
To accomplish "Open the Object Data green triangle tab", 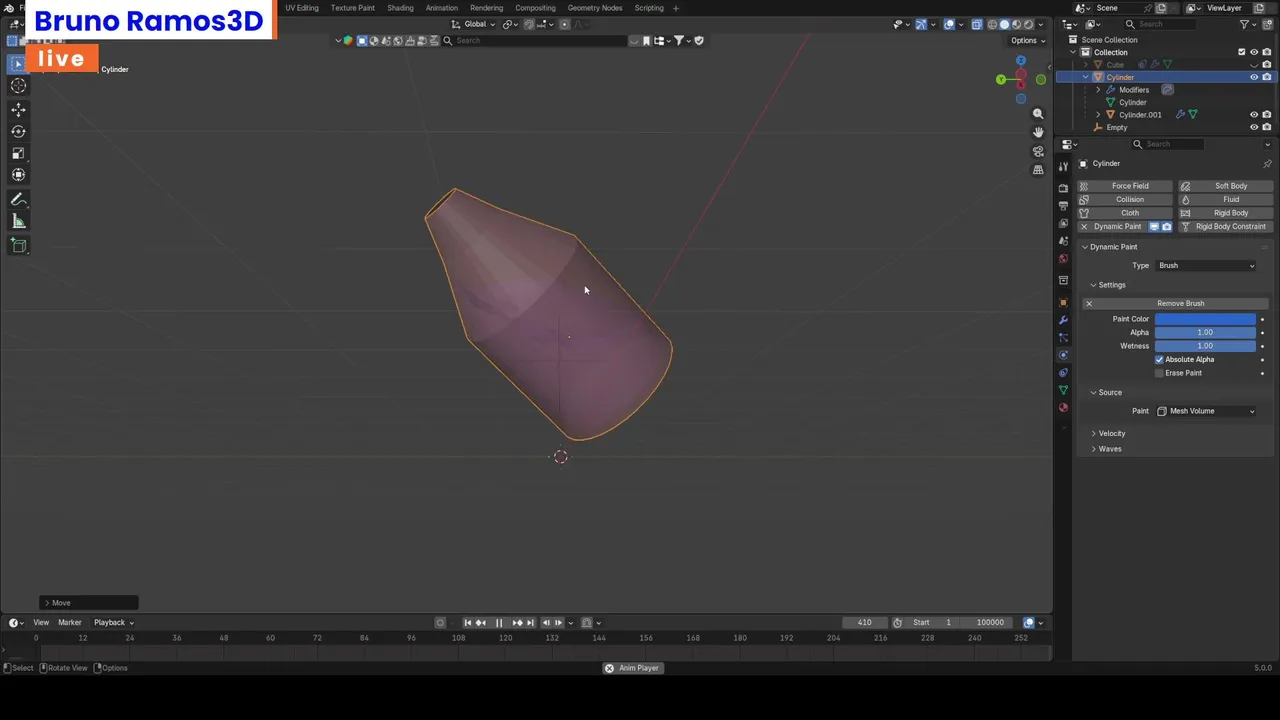I will pyautogui.click(x=1063, y=390).
